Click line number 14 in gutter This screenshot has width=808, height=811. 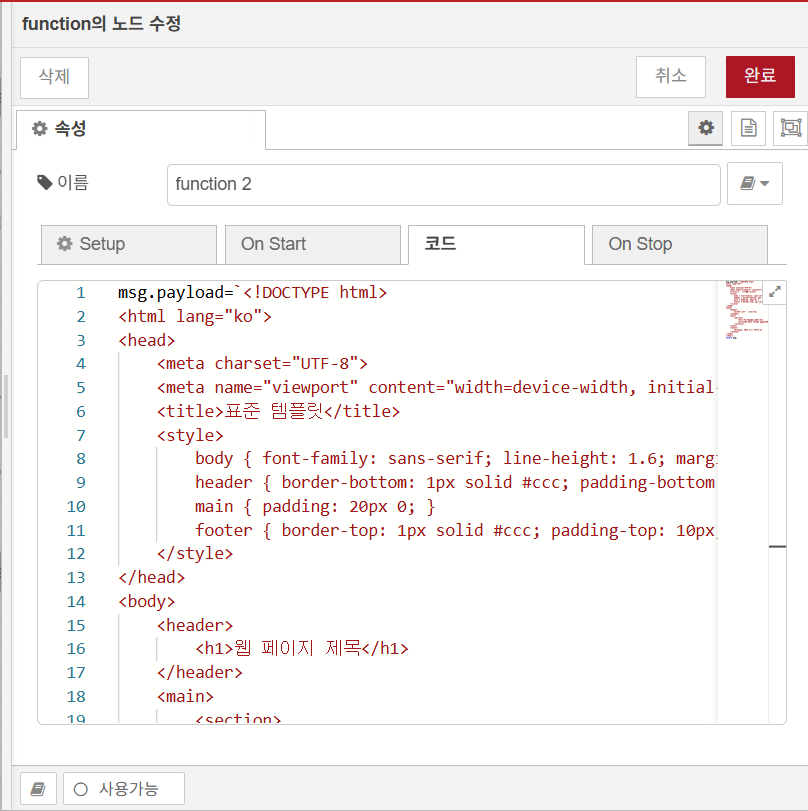(77, 601)
